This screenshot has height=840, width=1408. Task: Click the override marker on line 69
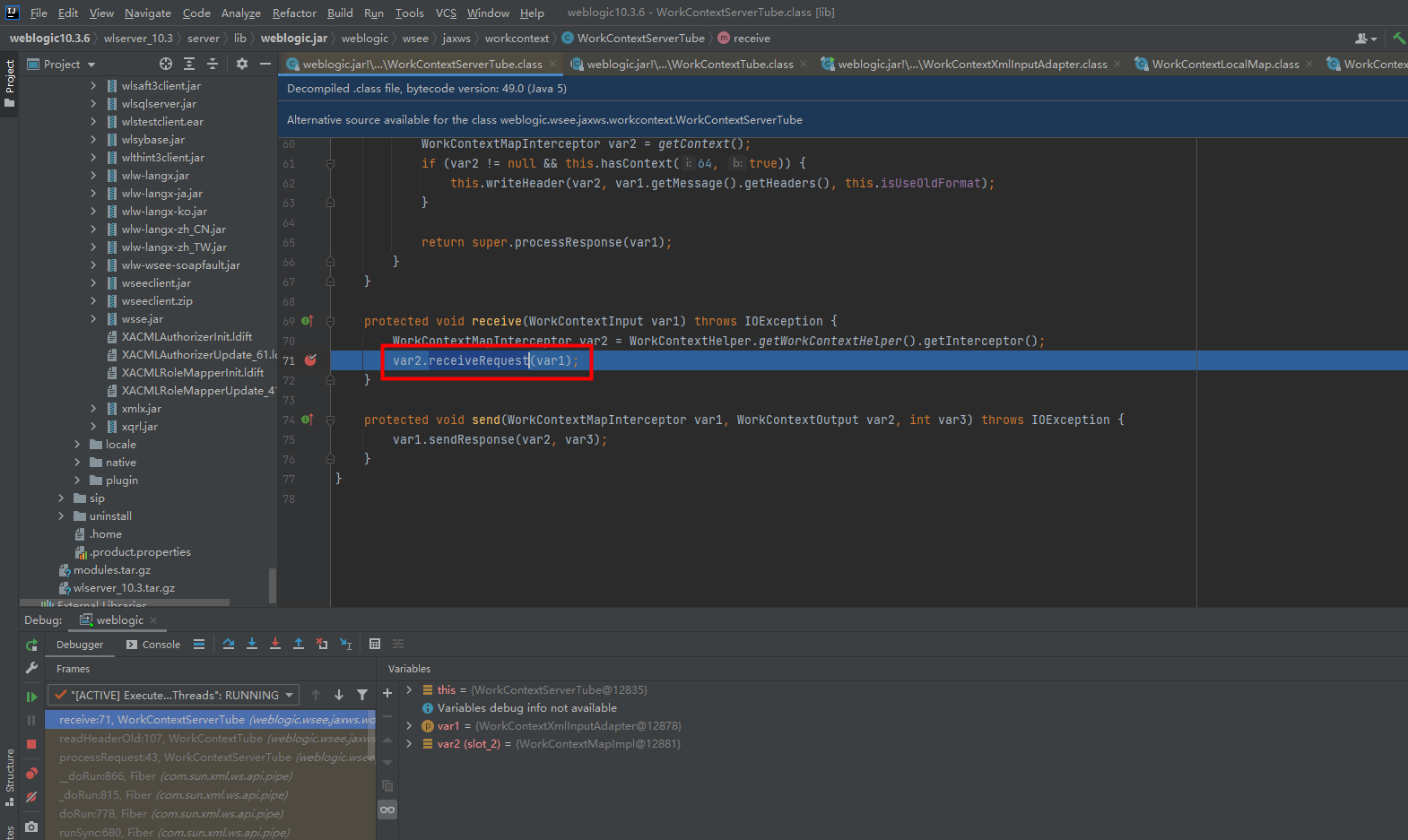308,321
